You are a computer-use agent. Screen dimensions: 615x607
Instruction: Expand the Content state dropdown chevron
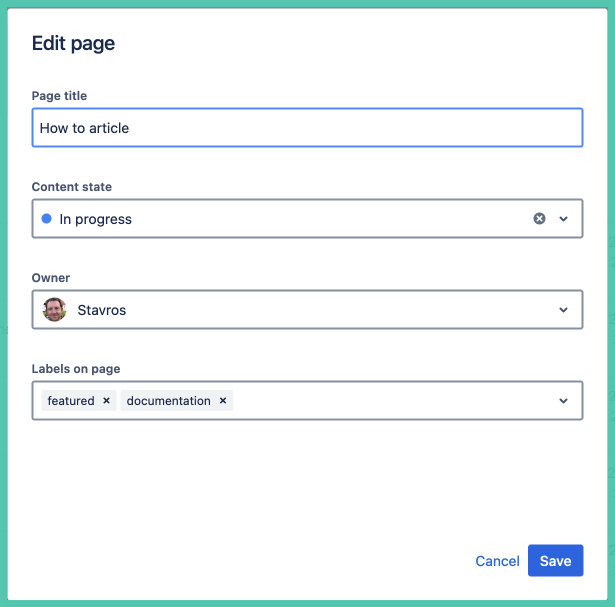point(564,219)
